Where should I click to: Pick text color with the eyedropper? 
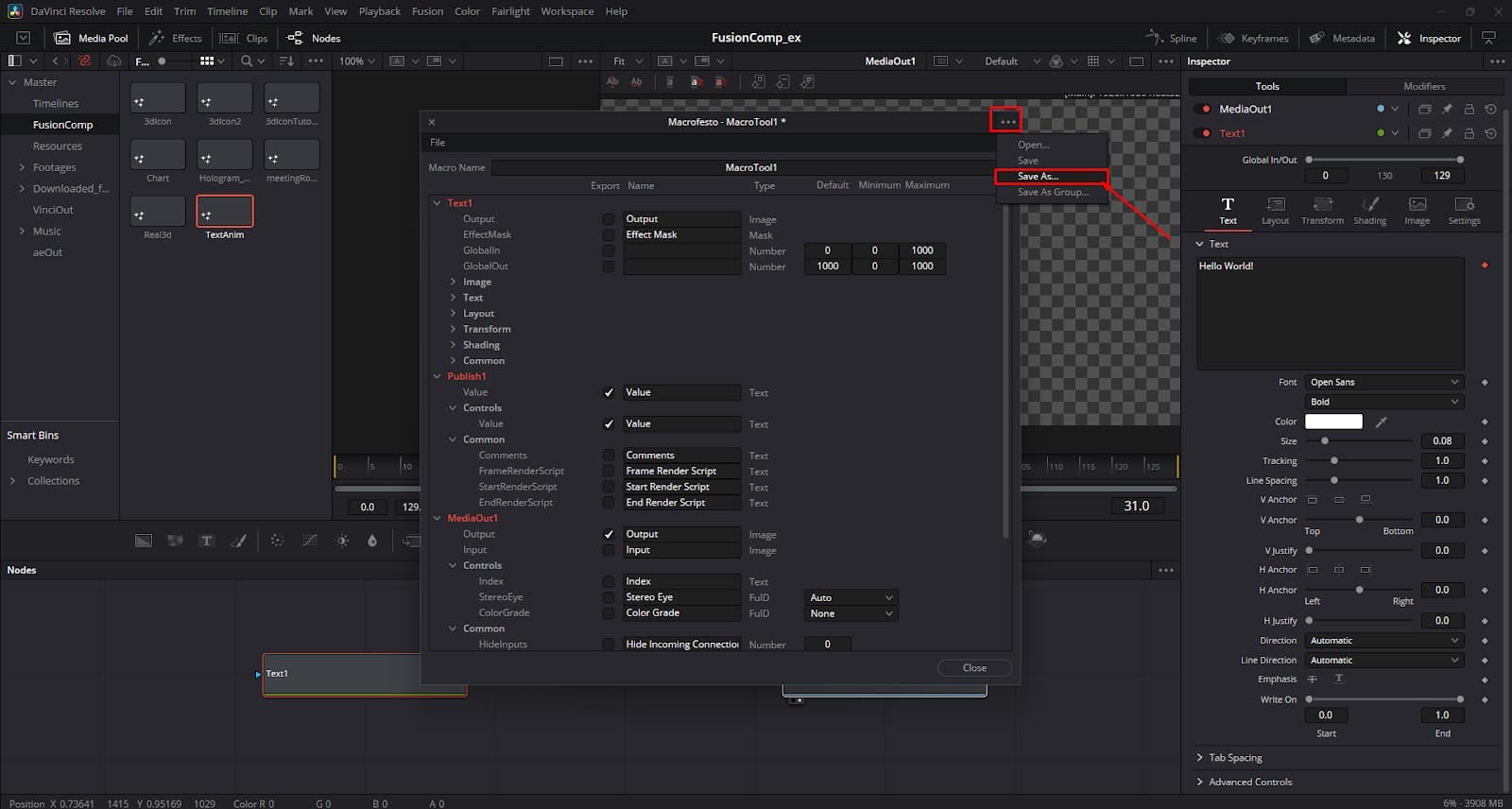click(x=1381, y=422)
